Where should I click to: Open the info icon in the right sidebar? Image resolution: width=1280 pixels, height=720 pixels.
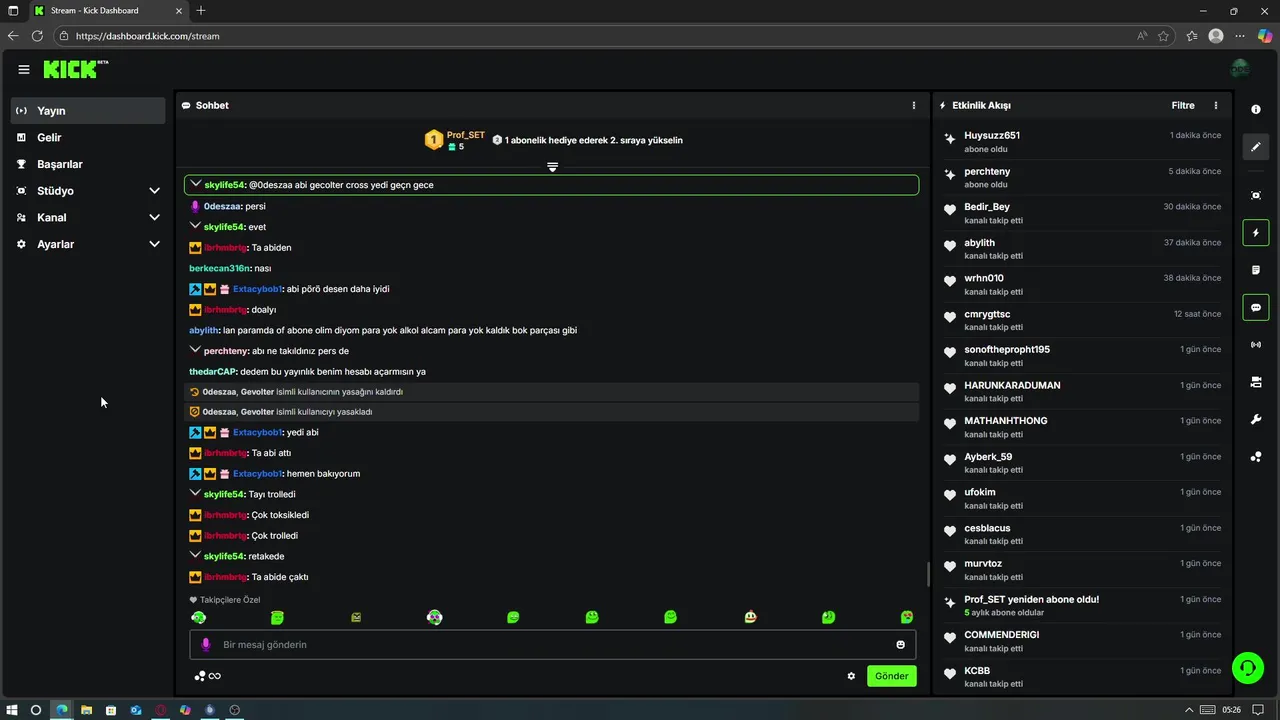[x=1256, y=110]
